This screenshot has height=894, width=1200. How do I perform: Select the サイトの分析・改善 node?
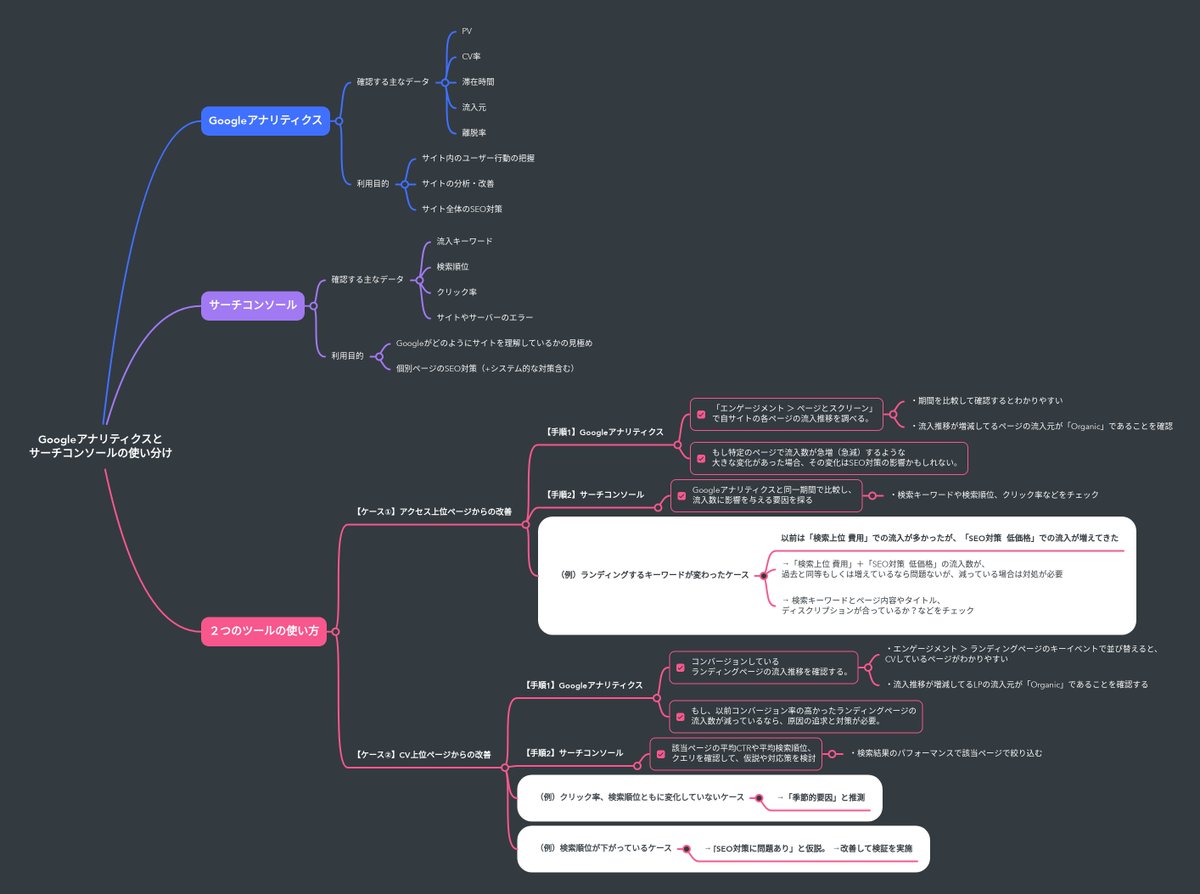click(x=457, y=184)
